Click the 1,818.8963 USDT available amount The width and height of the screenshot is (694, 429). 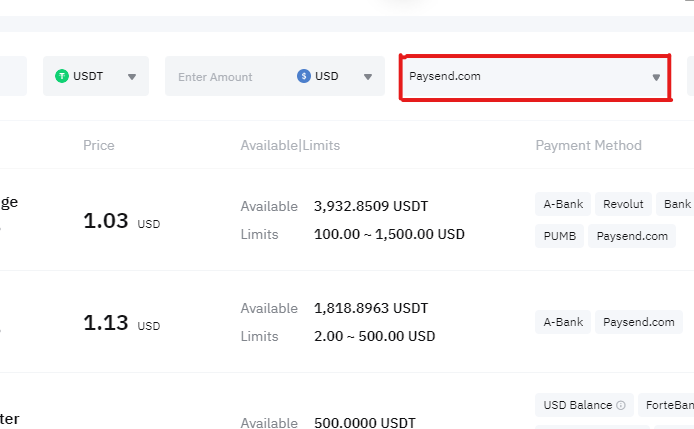(x=371, y=308)
